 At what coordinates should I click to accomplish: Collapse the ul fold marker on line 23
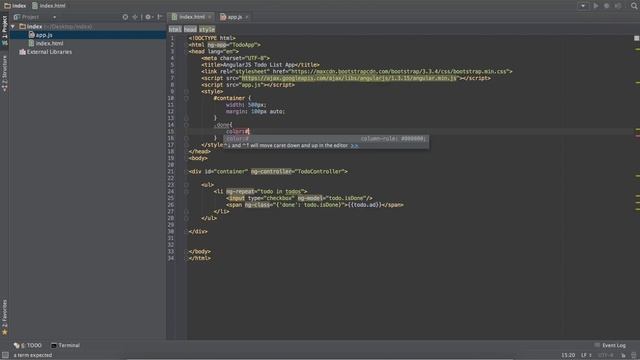click(x=186, y=185)
